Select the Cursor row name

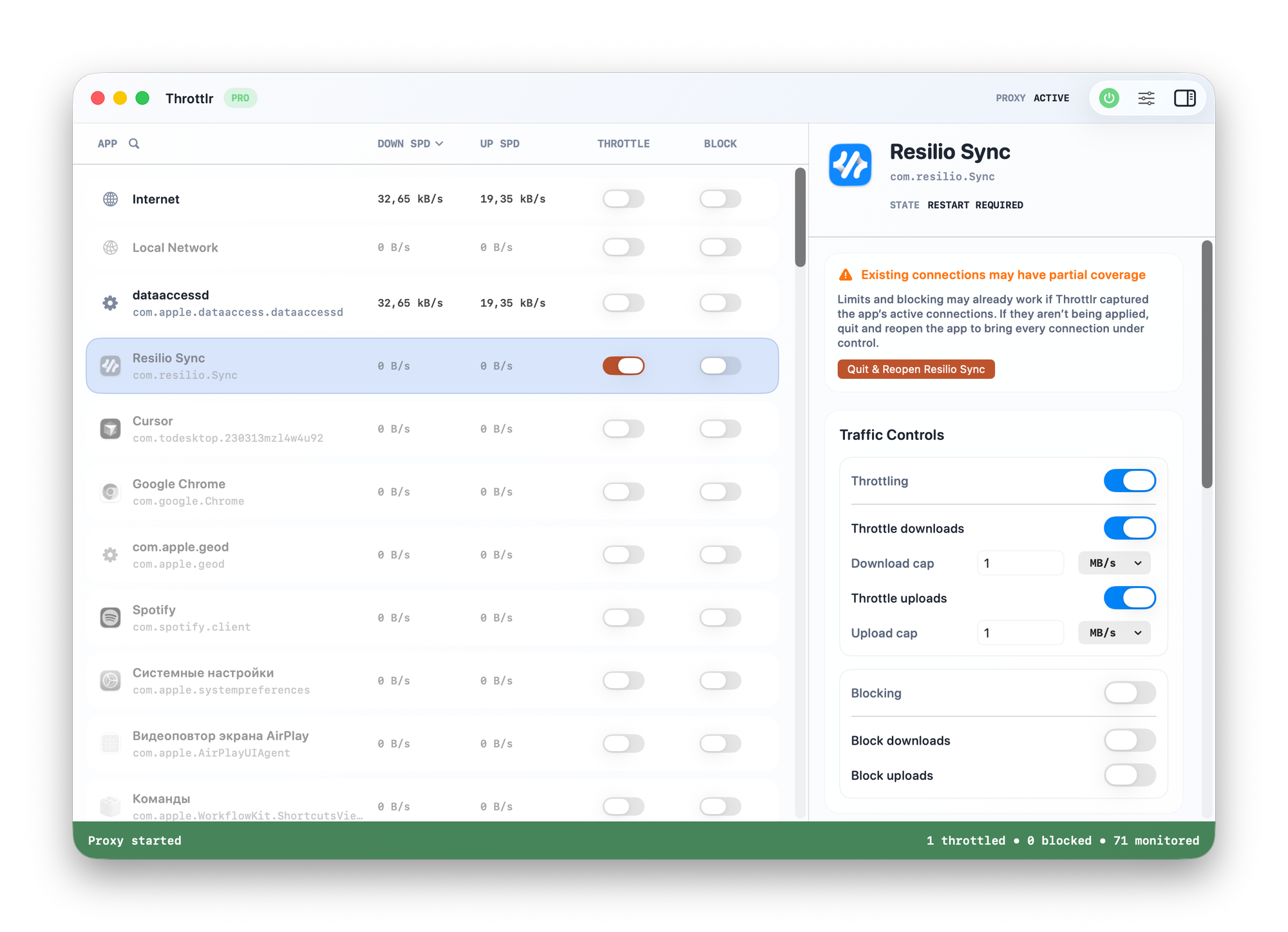pos(153,421)
